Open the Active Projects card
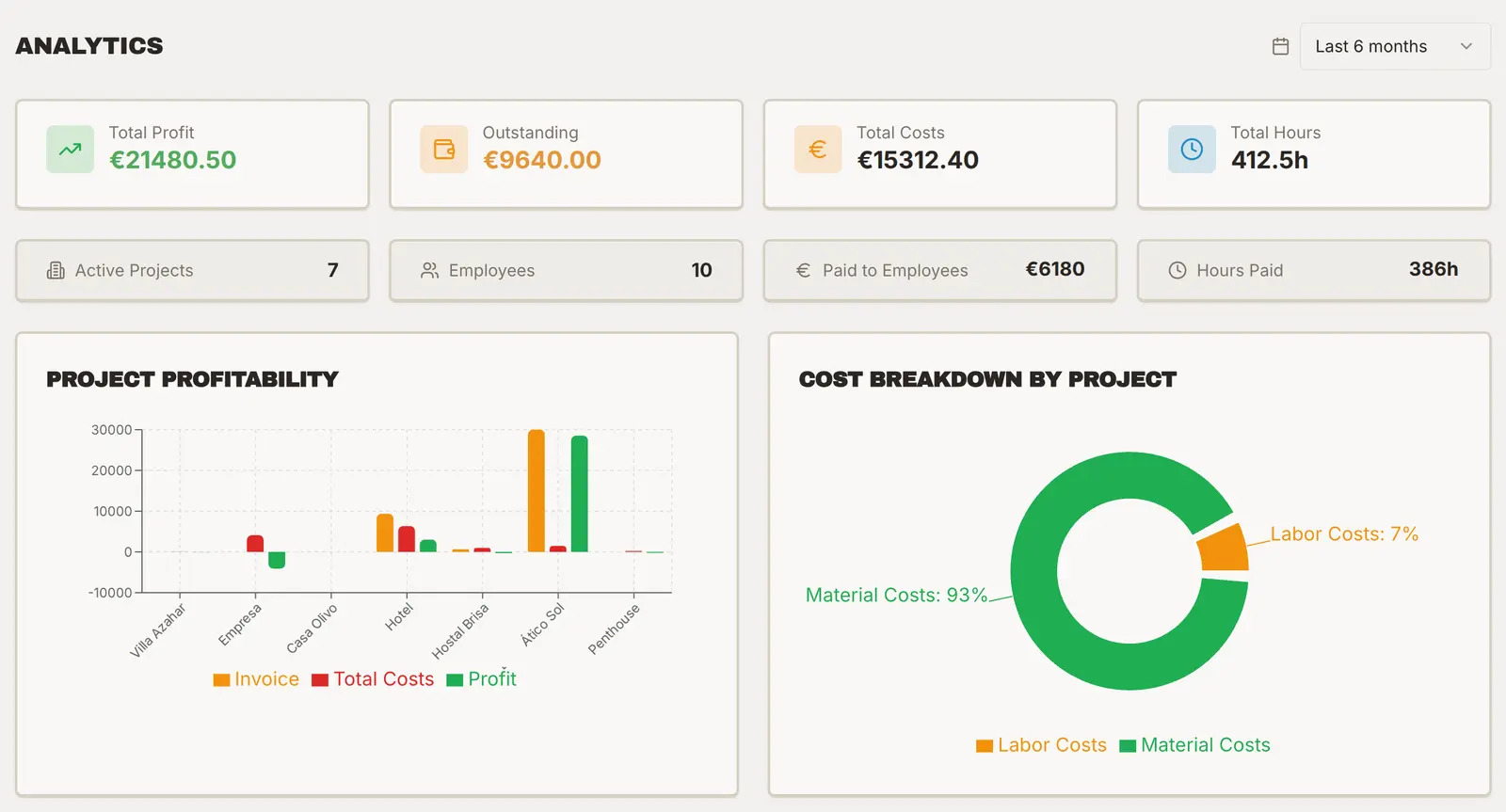 pyautogui.click(x=192, y=271)
